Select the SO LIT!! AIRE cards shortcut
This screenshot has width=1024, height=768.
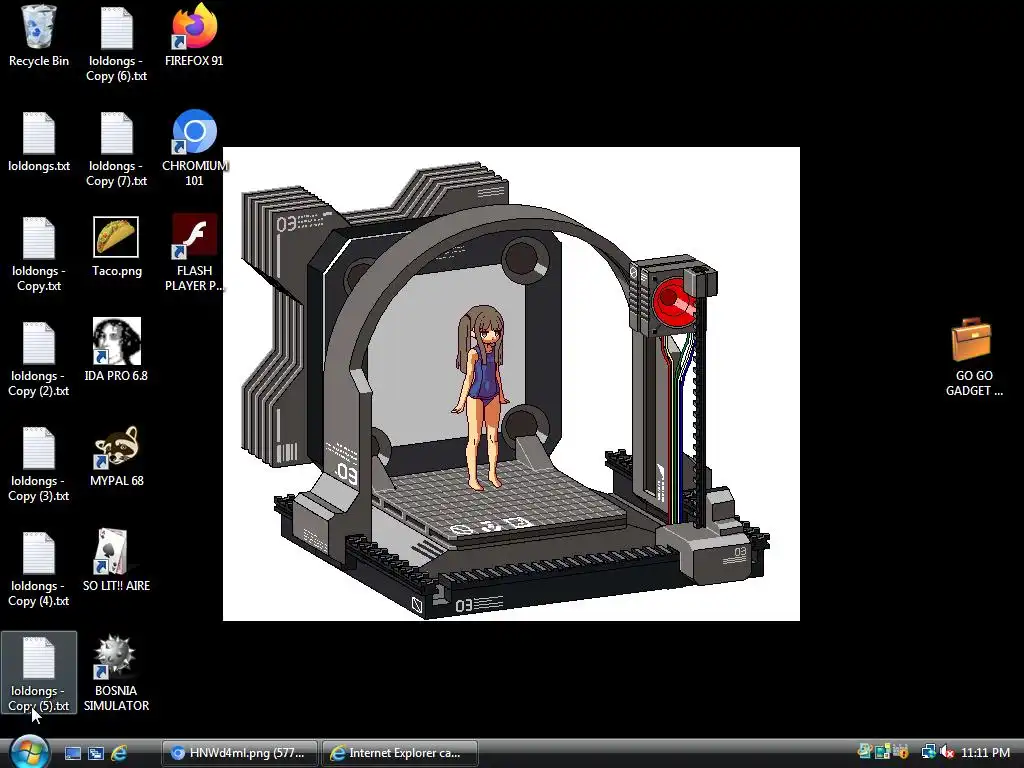116,561
